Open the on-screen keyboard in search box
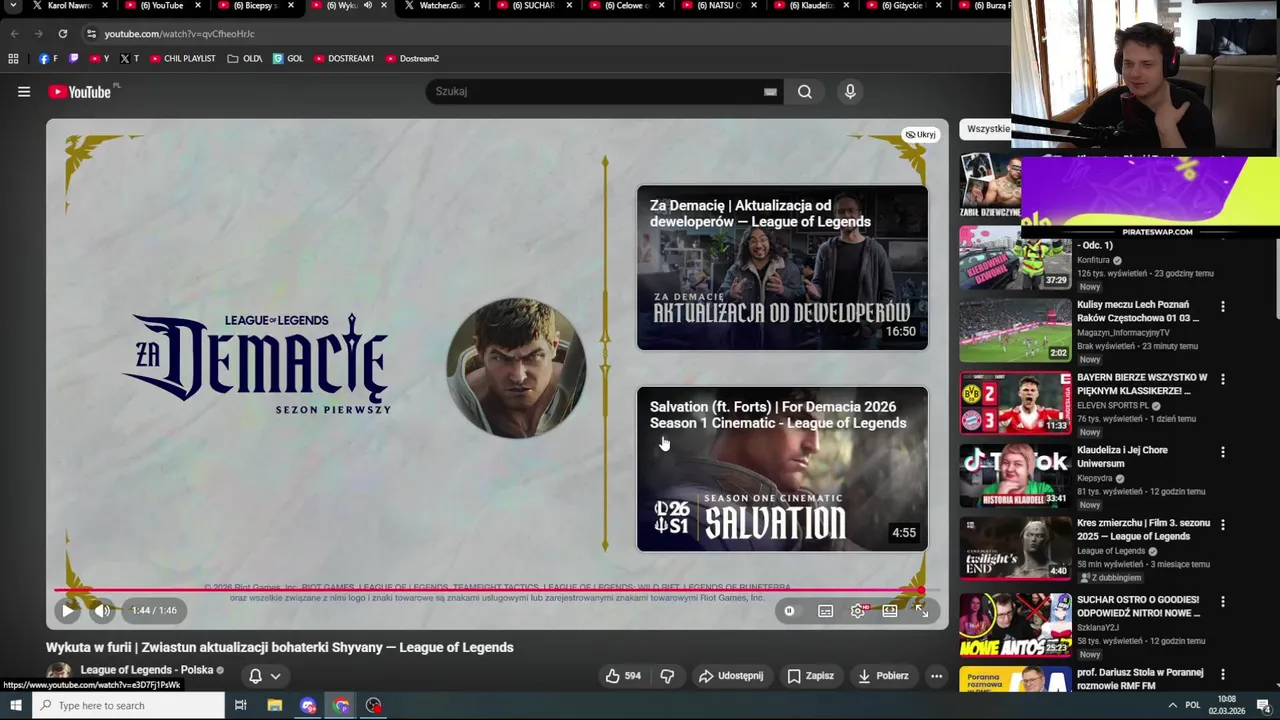Viewport: 1280px width, 720px height. [770, 92]
